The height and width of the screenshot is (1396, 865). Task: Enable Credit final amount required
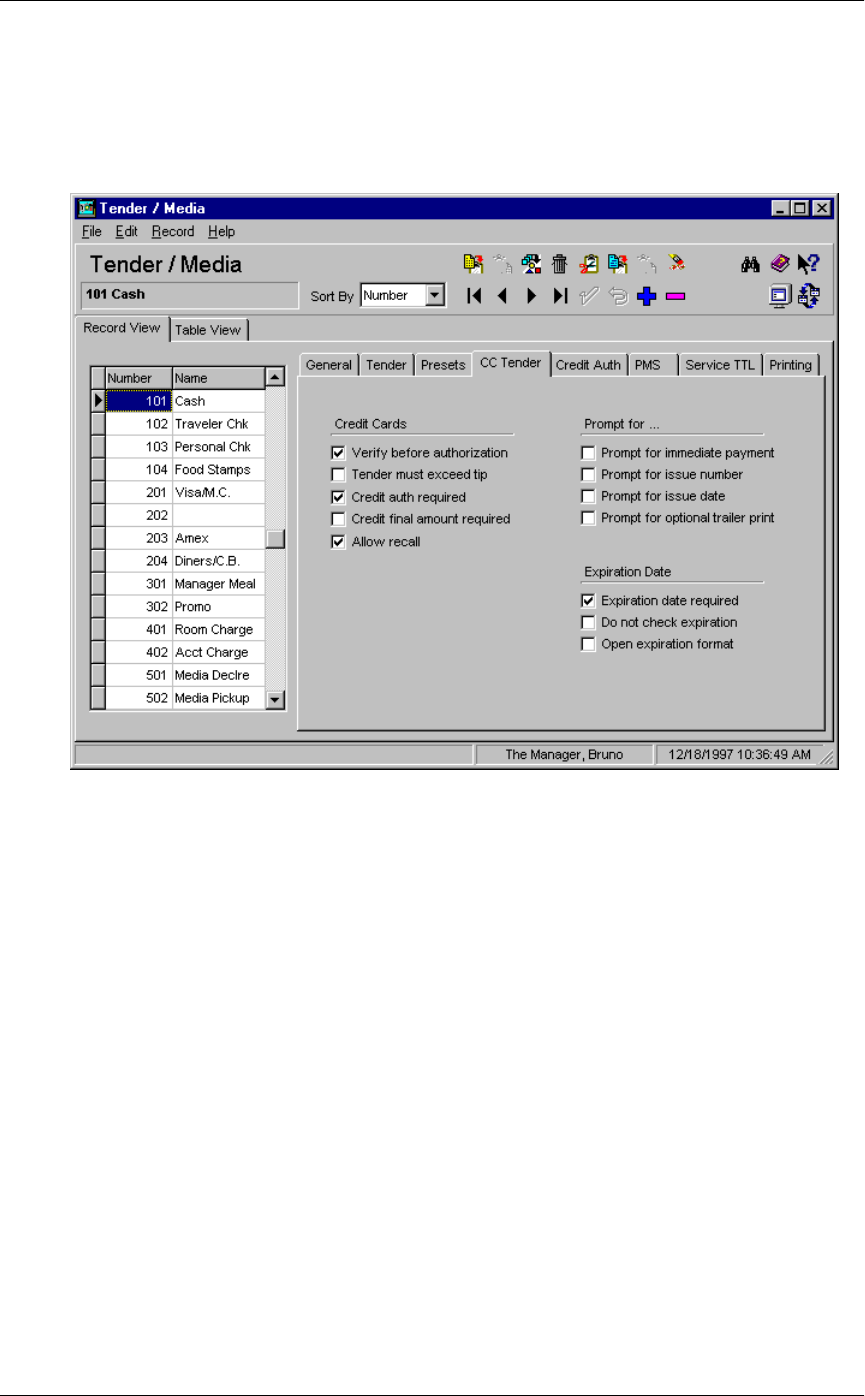338,519
